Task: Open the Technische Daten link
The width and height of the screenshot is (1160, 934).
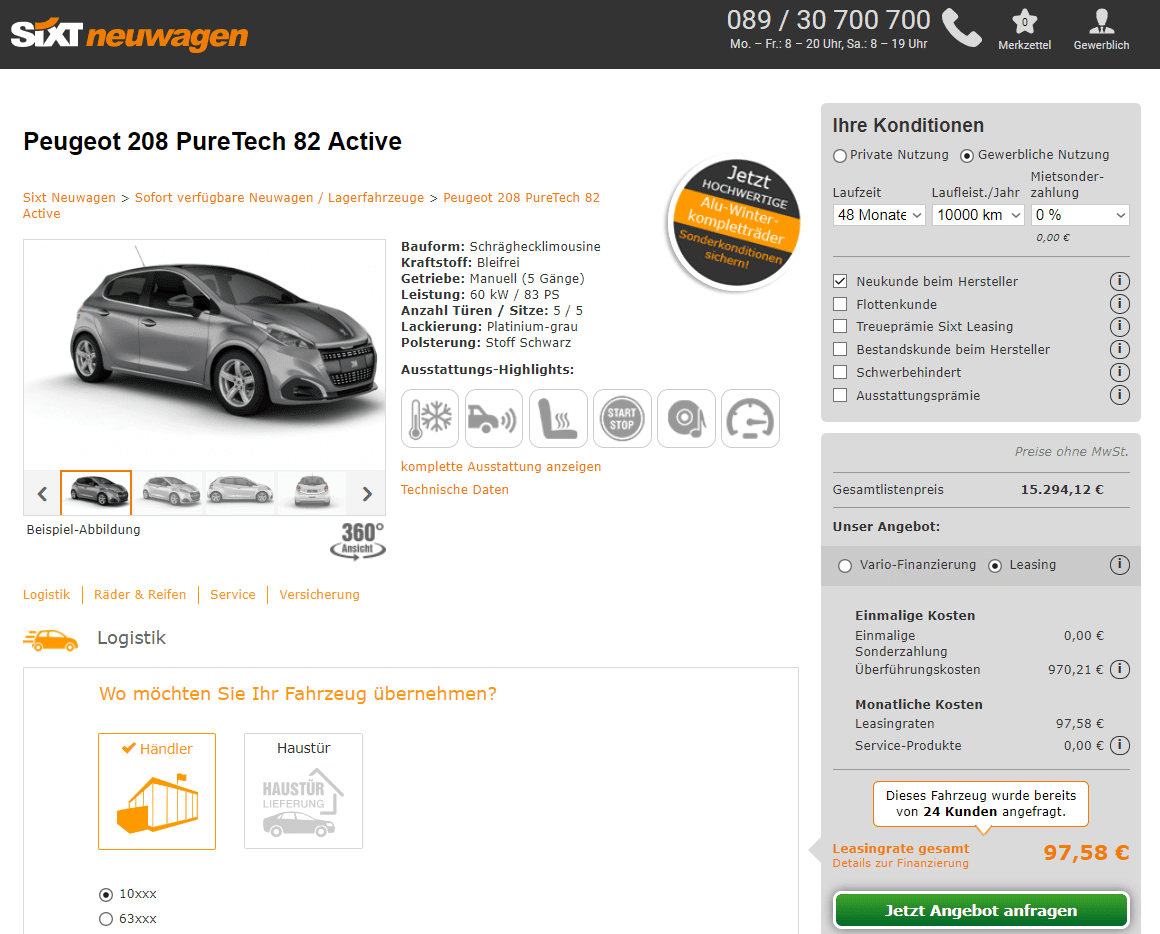Action: tap(455, 490)
